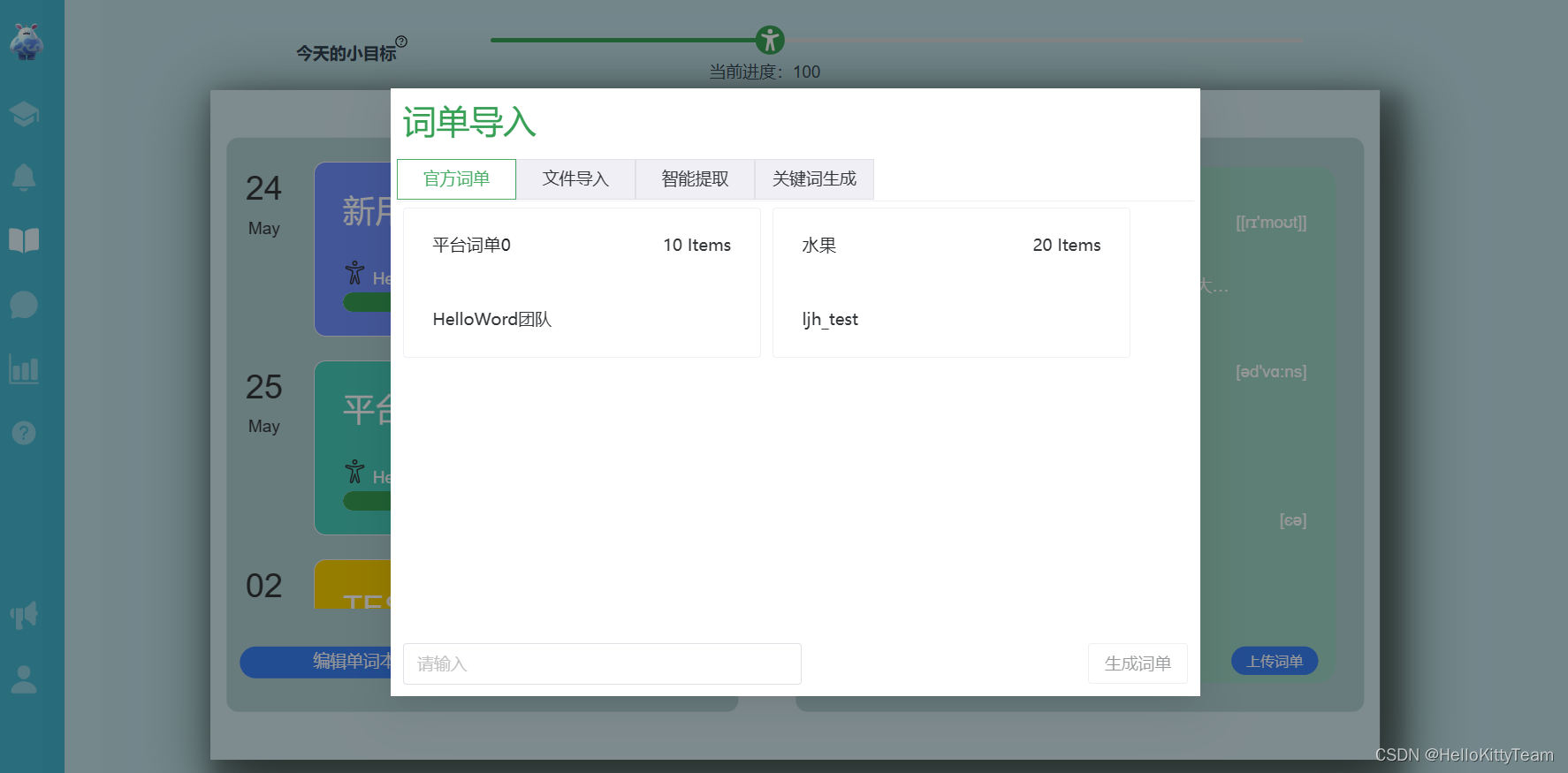Open the bar chart statistics icon
The height and width of the screenshot is (773, 1568).
point(24,369)
